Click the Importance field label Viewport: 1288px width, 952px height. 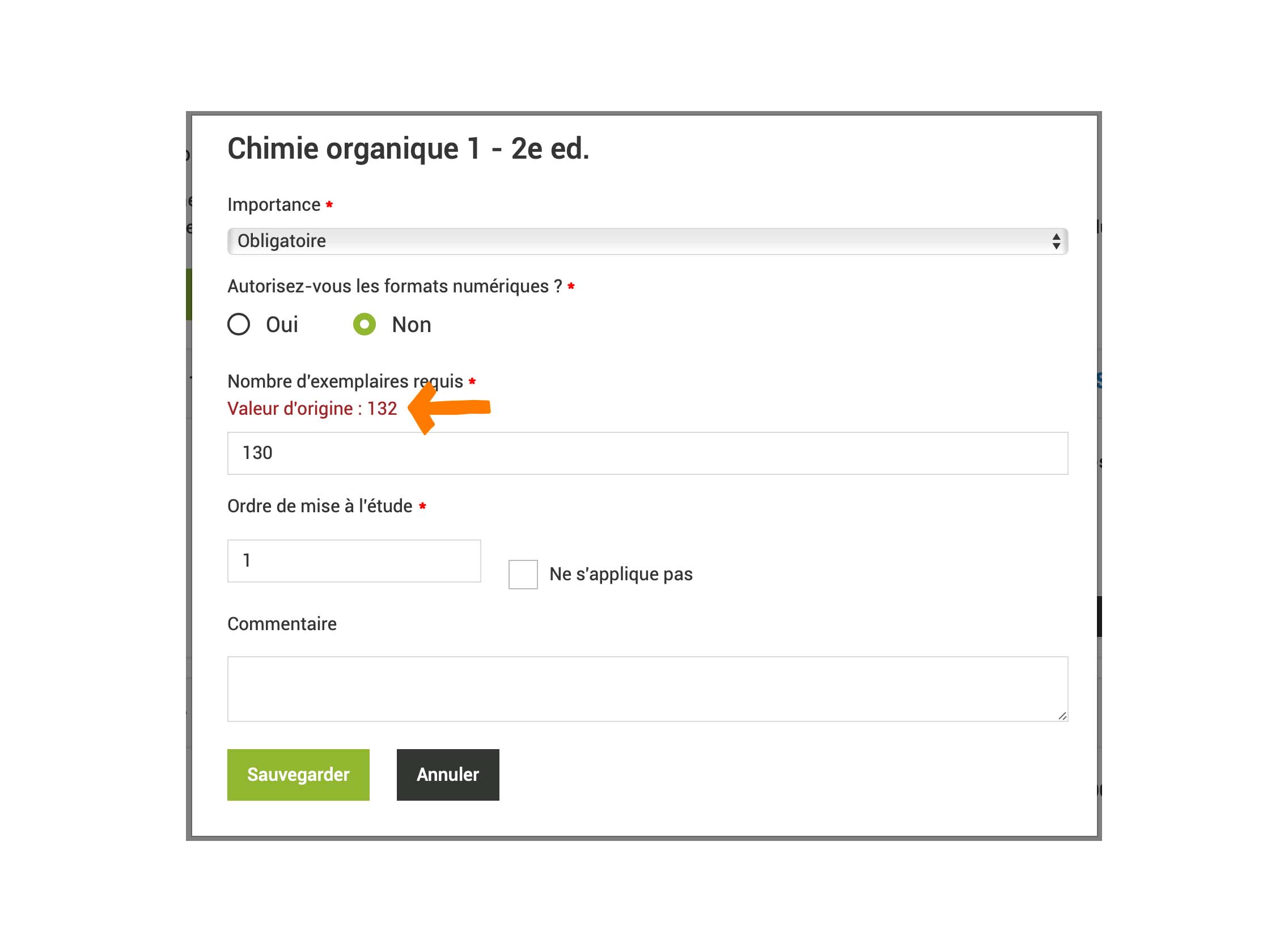(x=274, y=205)
